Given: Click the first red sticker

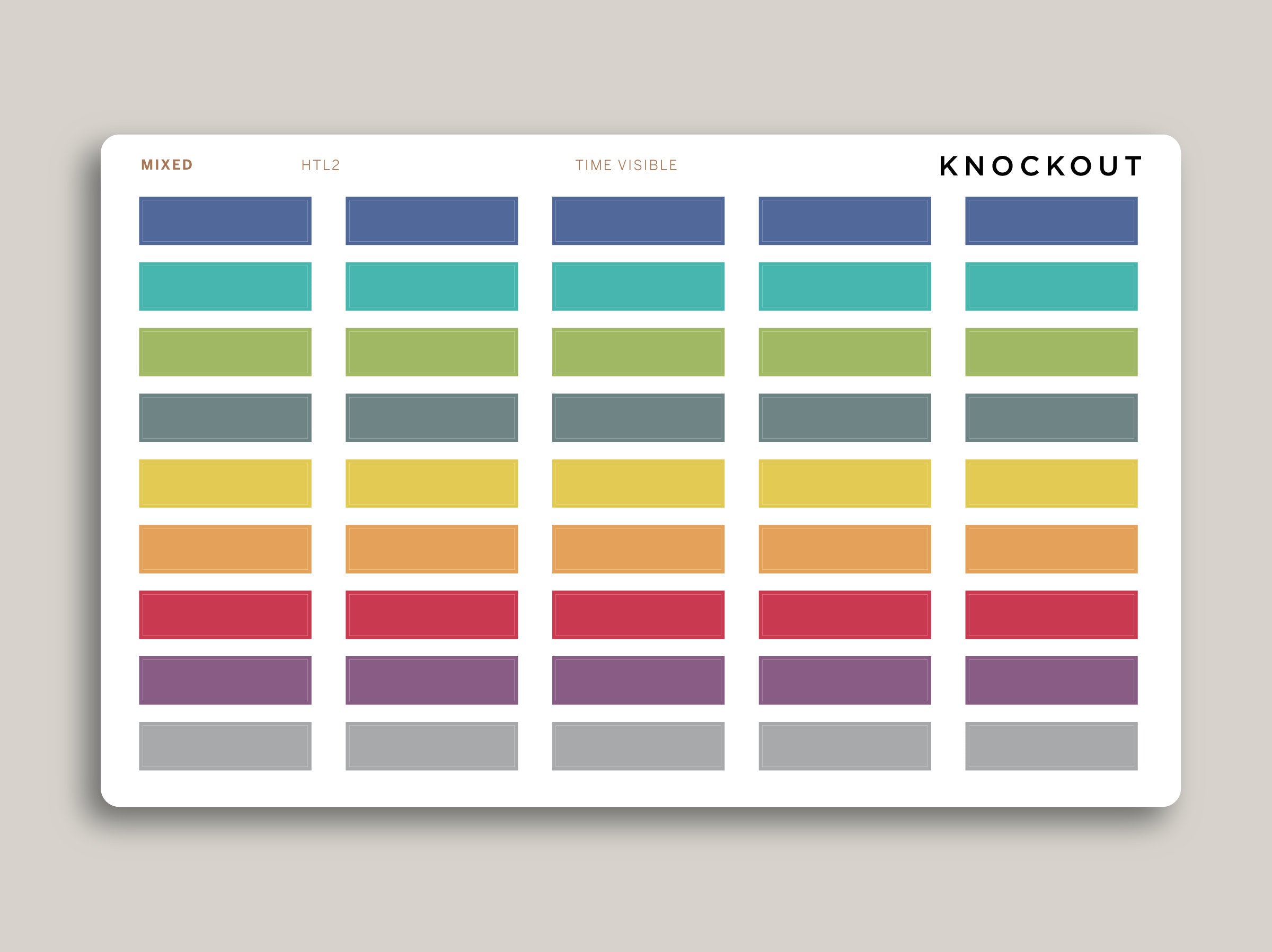Looking at the screenshot, I should pyautogui.click(x=225, y=614).
